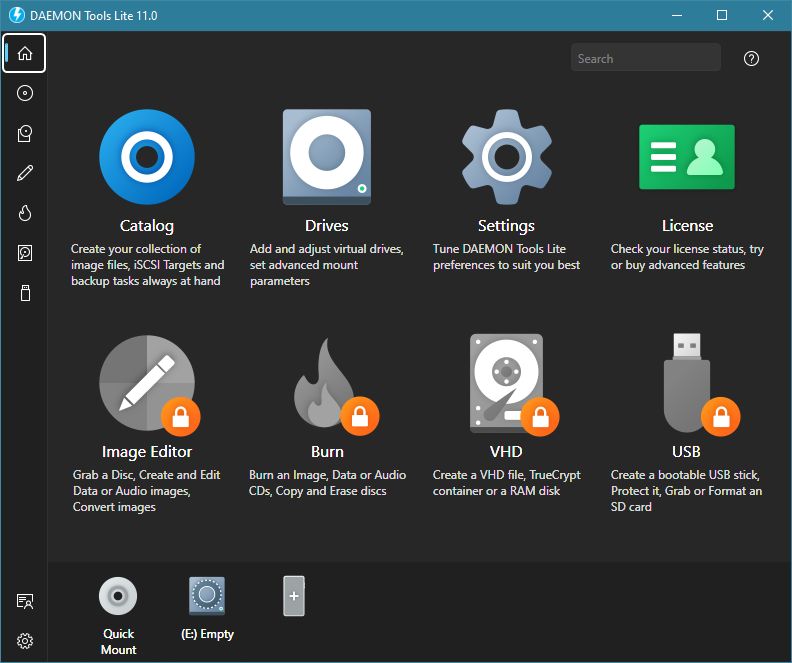Image resolution: width=792 pixels, height=663 pixels.
Task: Close the DAEMON Tools window
Action: [768, 15]
